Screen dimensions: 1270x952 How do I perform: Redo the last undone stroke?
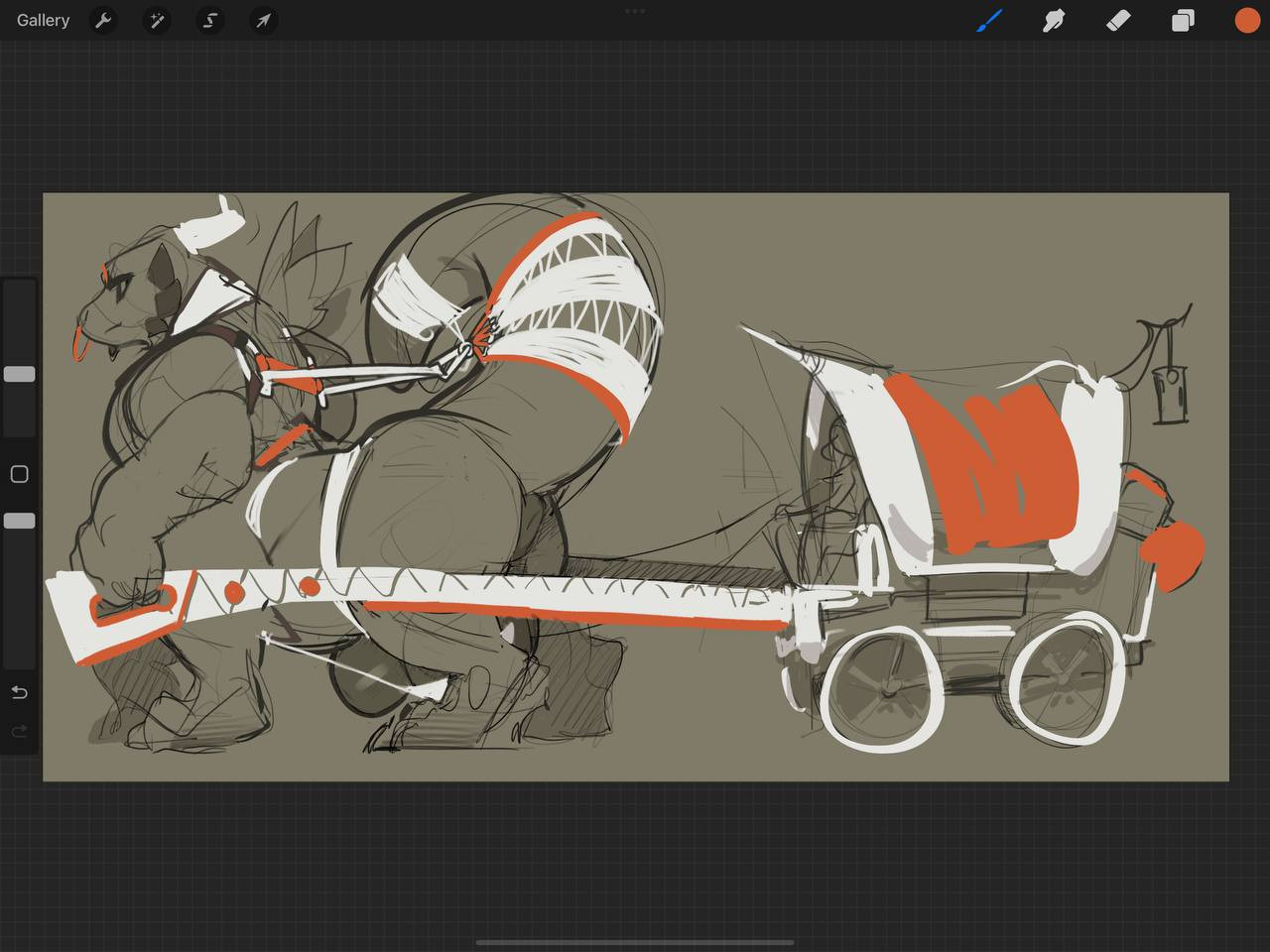19,732
